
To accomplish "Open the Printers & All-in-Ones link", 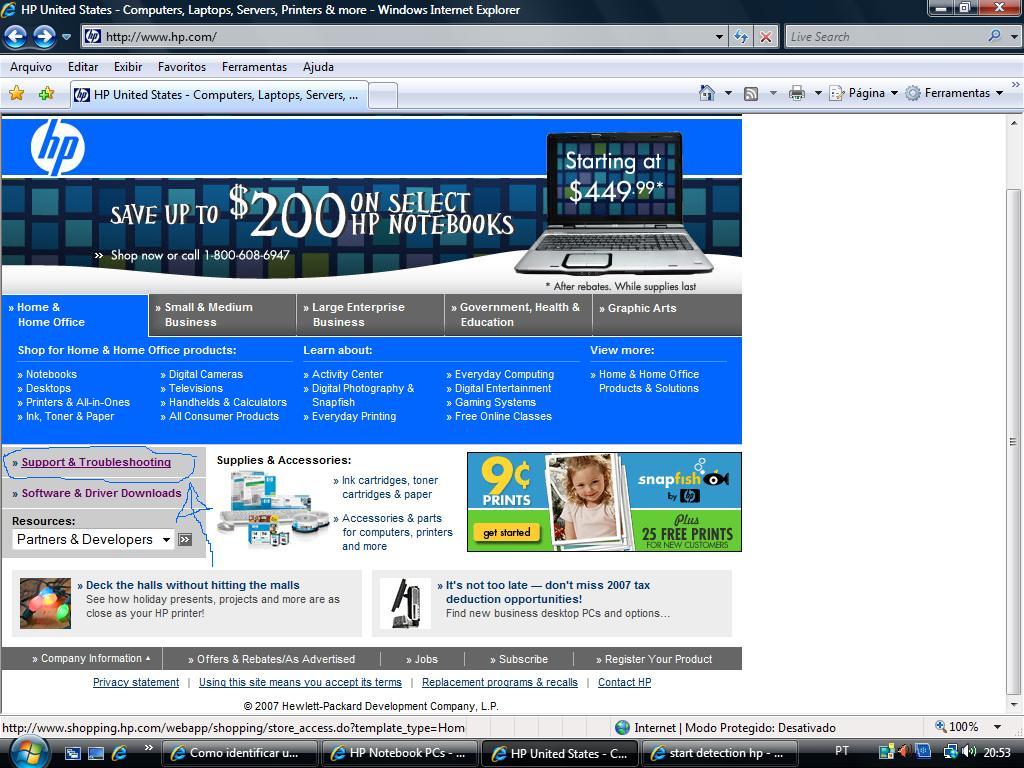I will [78, 402].
